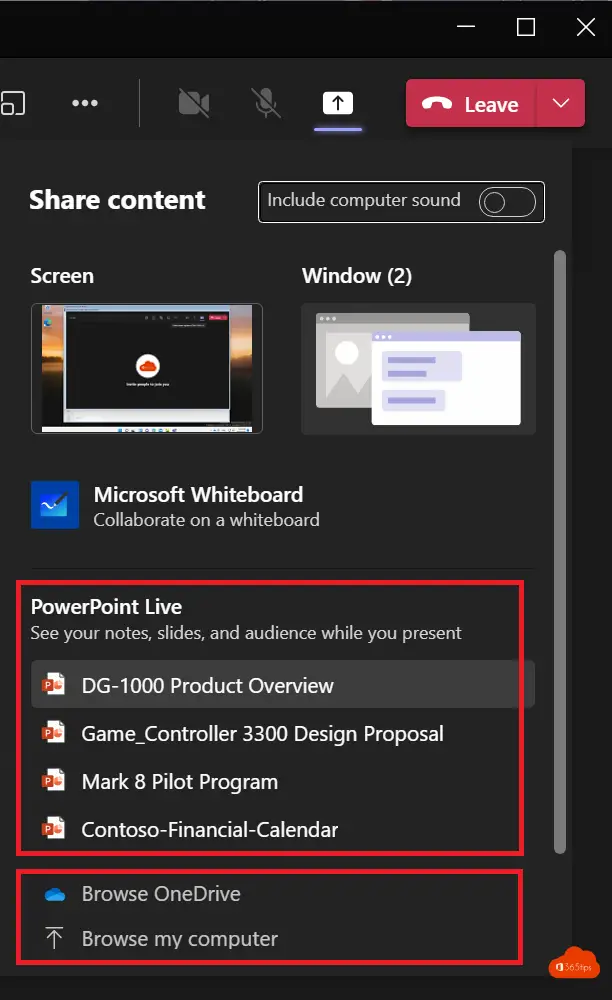
Task: Close the Teams meeting window
Action: point(586,27)
